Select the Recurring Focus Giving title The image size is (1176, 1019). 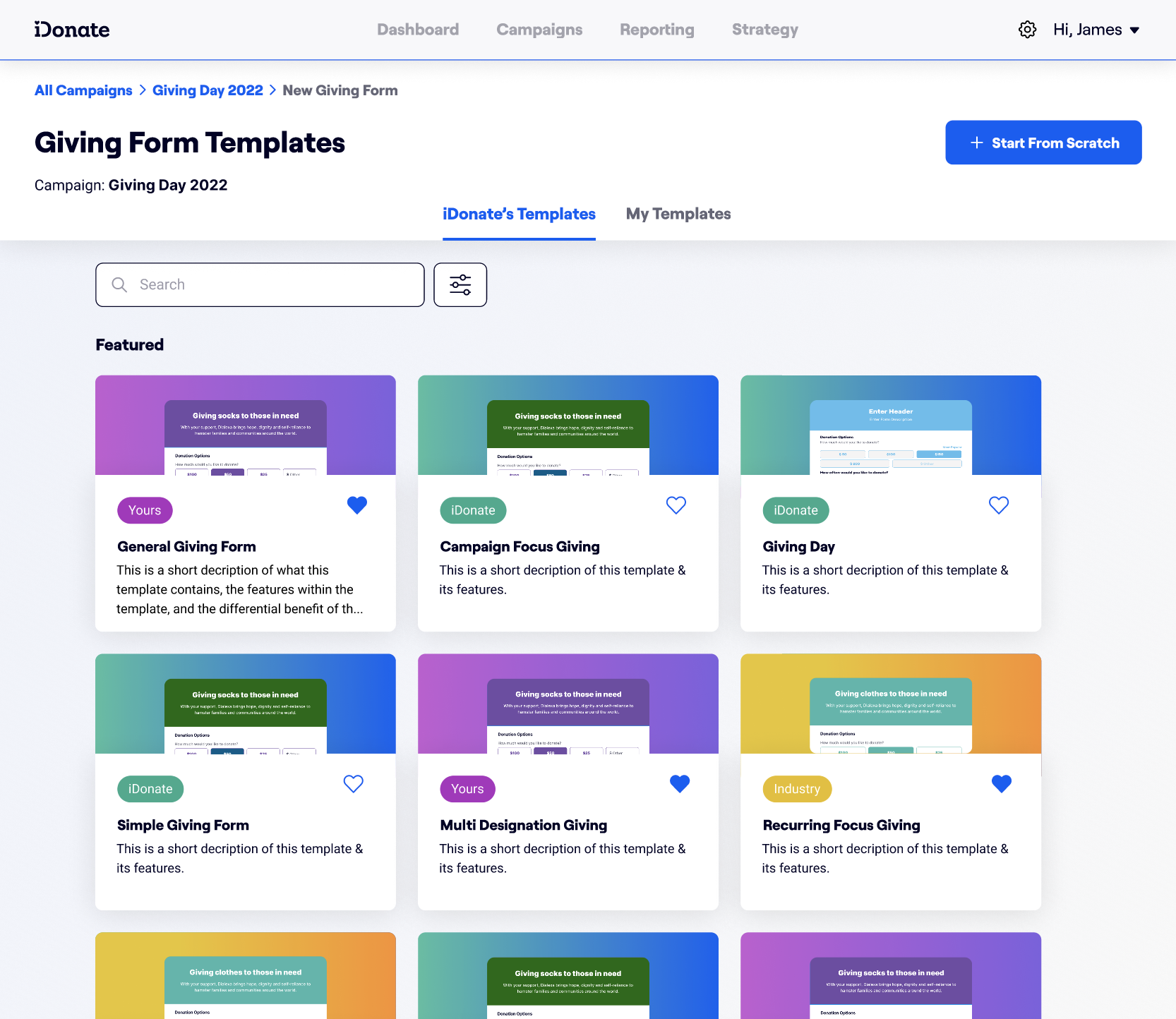tap(841, 825)
